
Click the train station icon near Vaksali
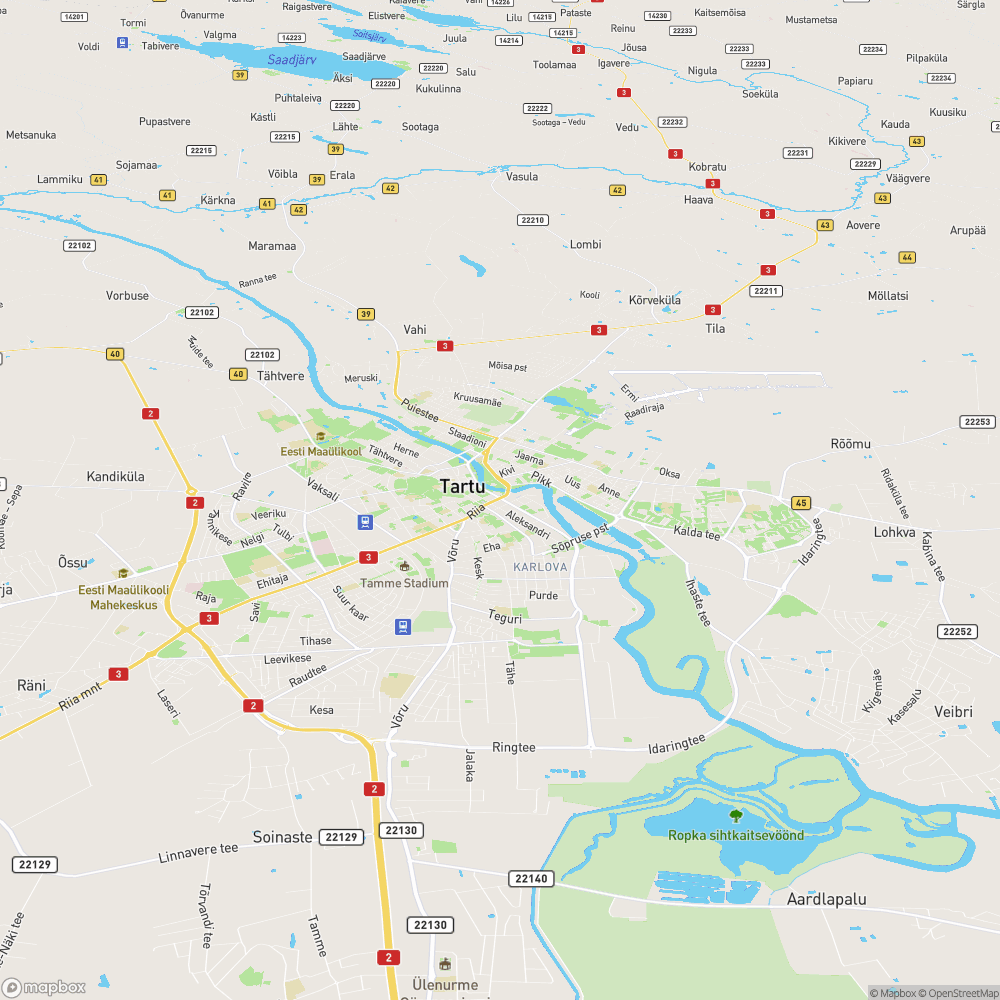[x=365, y=522]
